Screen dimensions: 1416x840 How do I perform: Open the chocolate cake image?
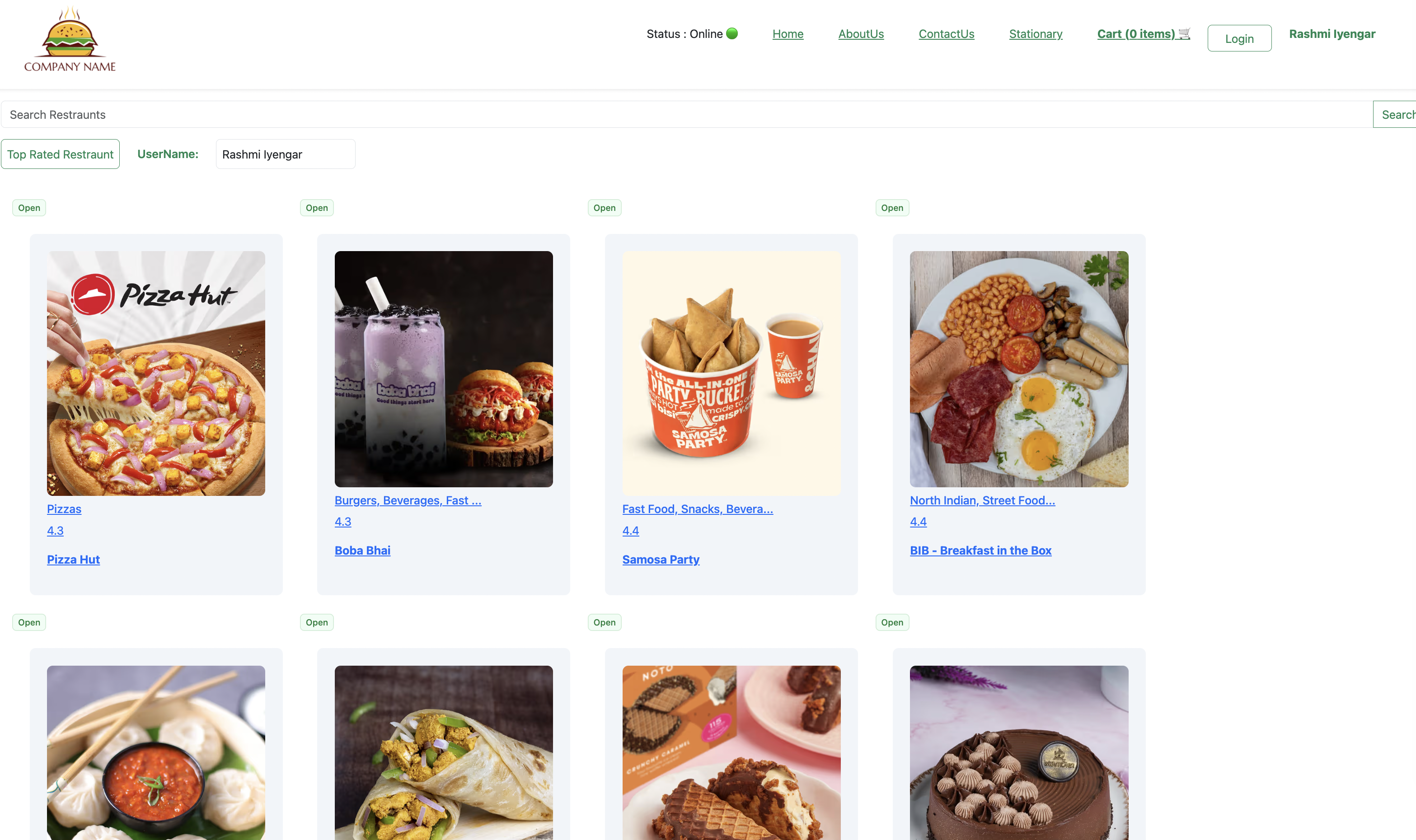click(x=1018, y=752)
